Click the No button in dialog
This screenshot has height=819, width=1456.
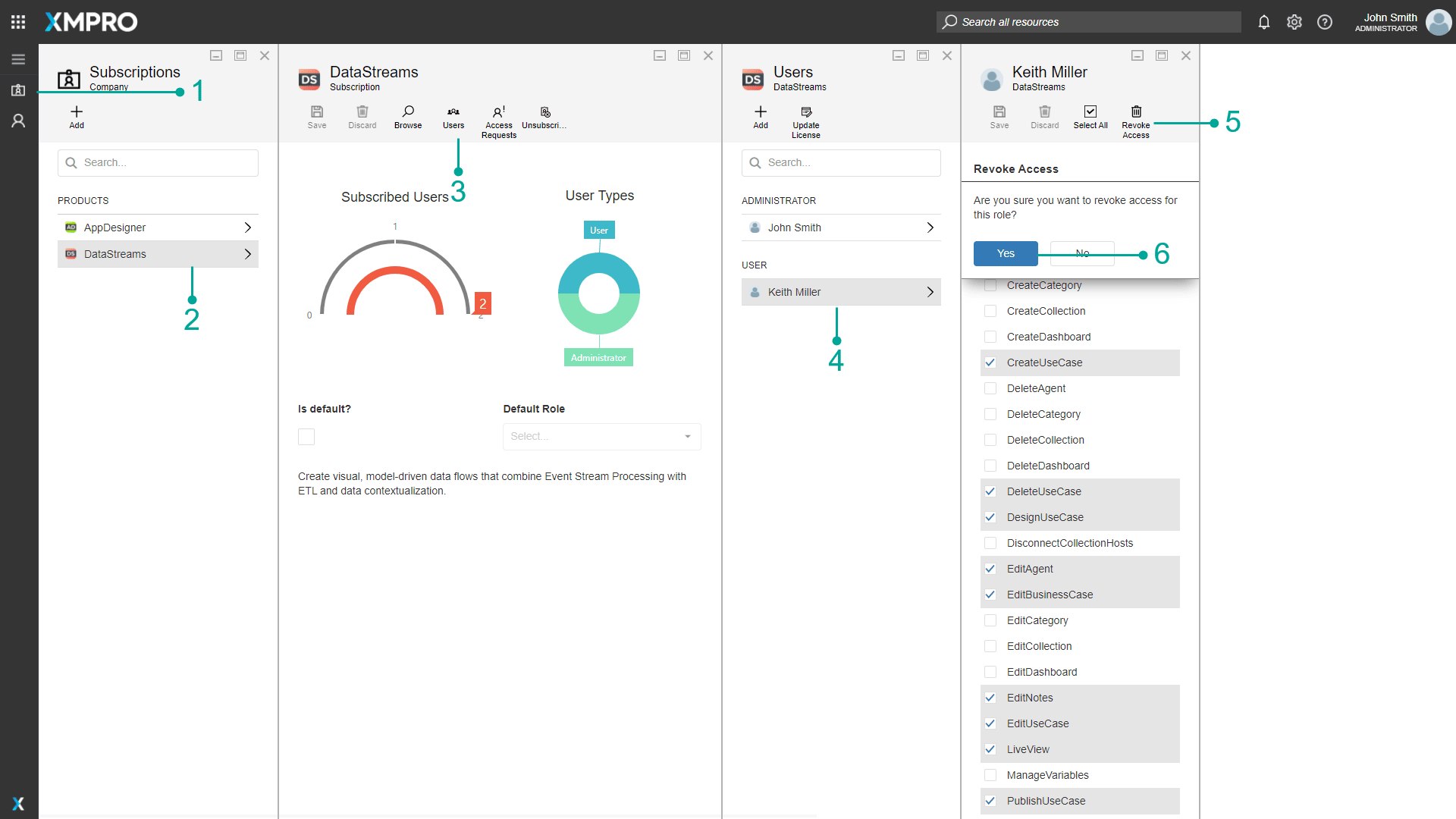(1082, 253)
